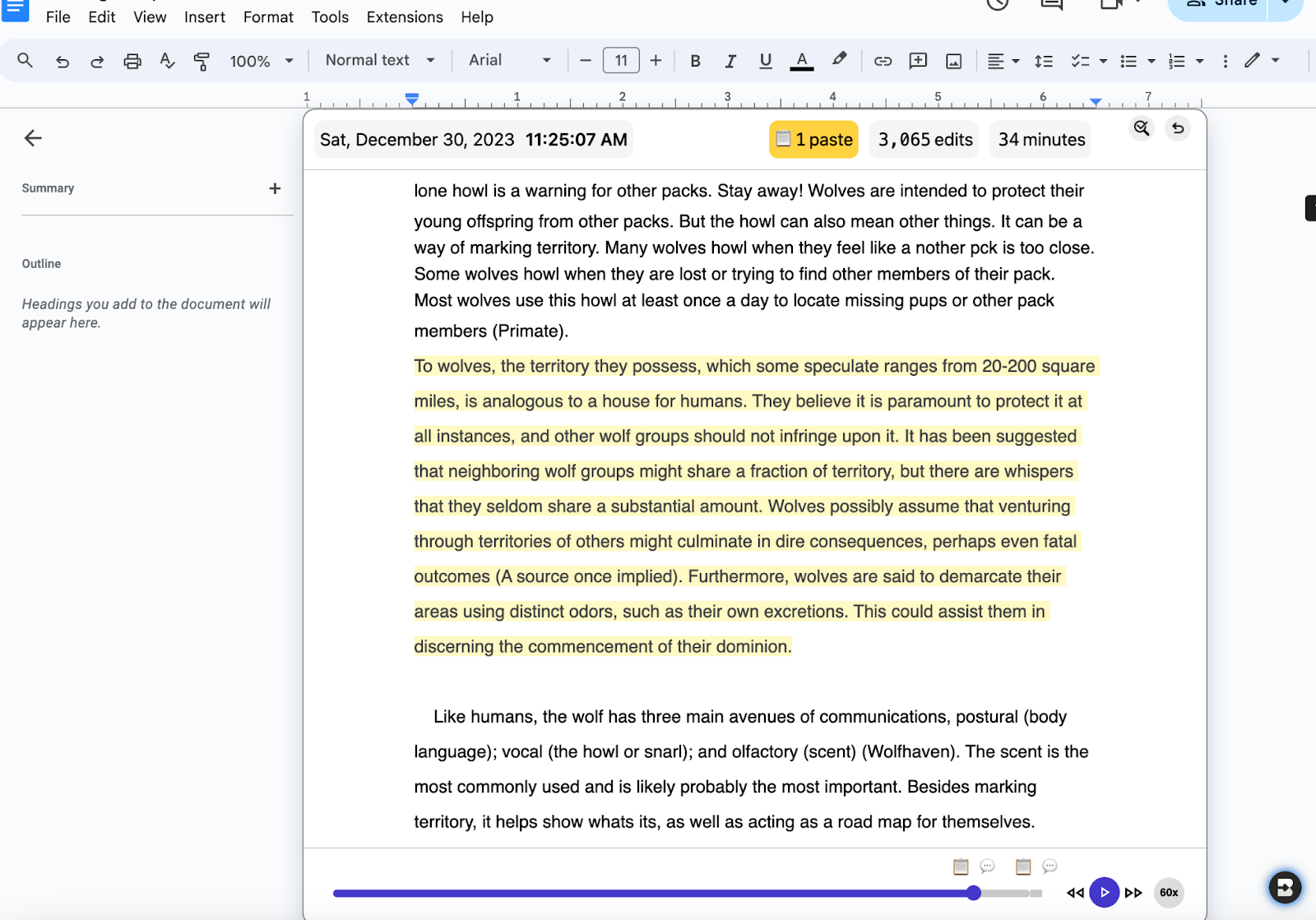This screenshot has height=920, width=1316.
Task: Toggle italic formatting
Action: pos(730,61)
